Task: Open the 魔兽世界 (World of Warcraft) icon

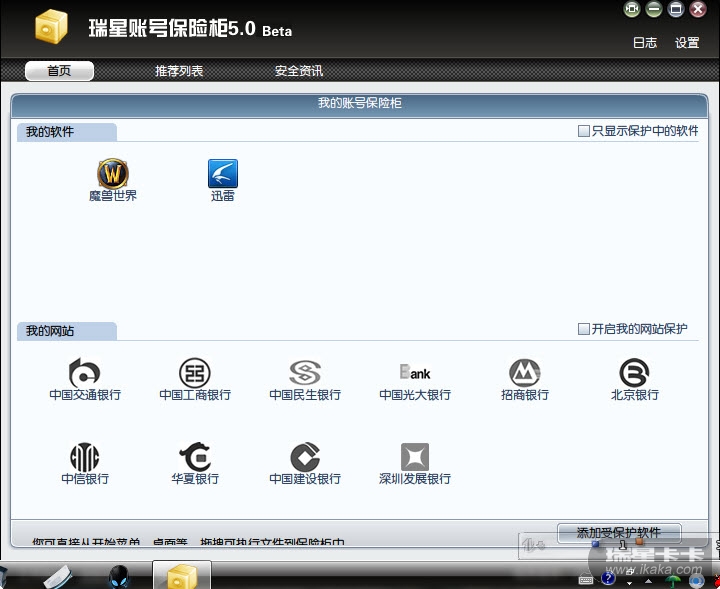Action: coord(112,174)
